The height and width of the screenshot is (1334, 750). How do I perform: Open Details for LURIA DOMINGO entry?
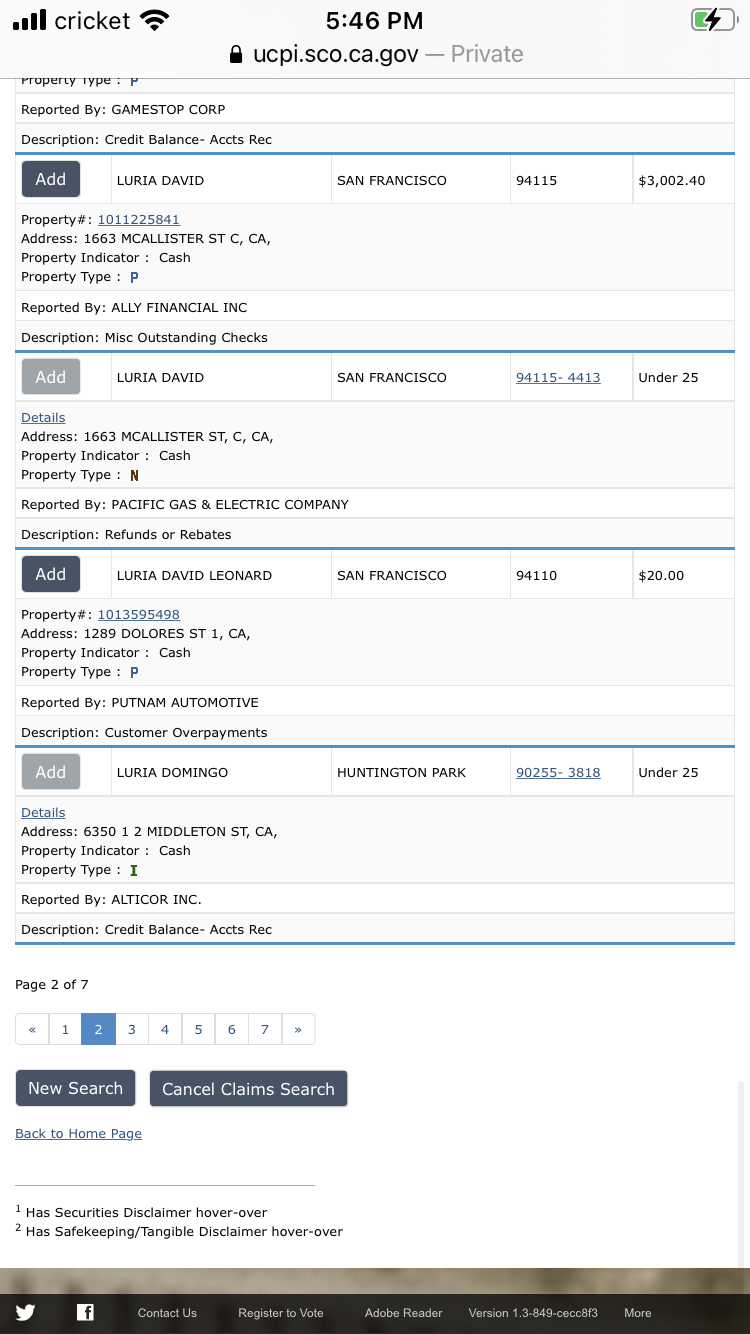(x=43, y=812)
